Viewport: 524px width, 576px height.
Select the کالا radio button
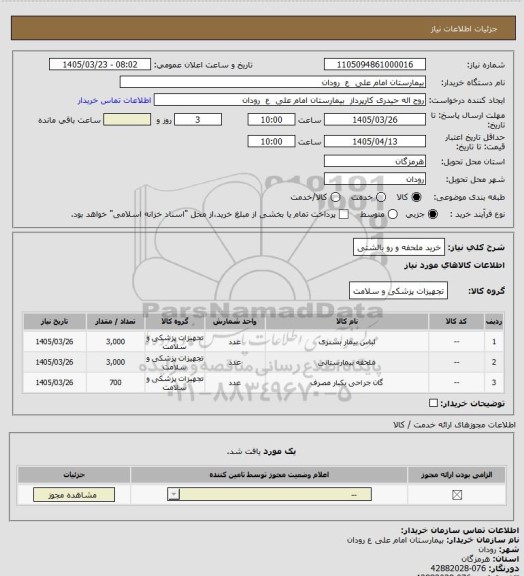tap(416, 197)
